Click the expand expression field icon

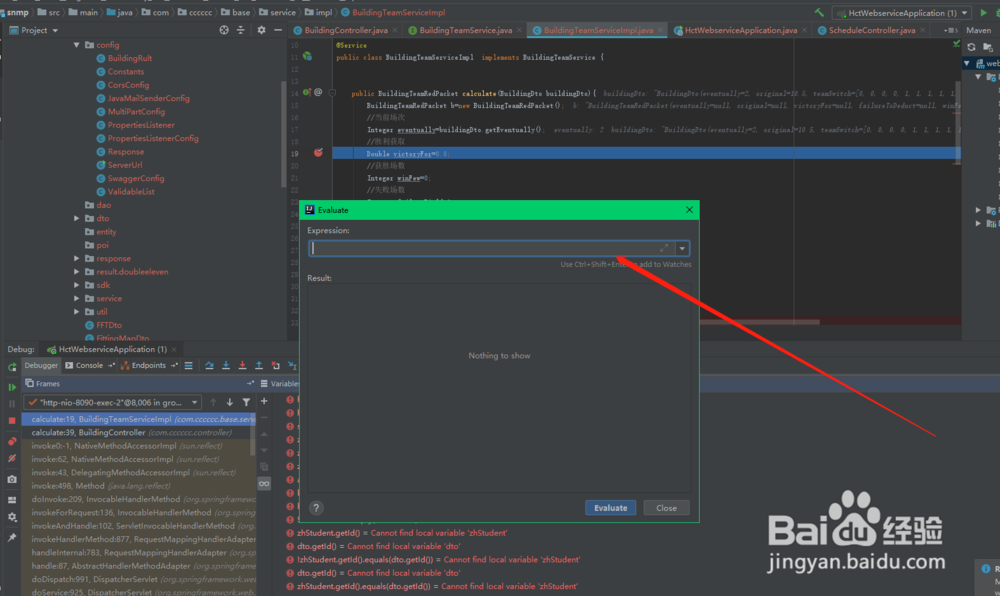664,248
